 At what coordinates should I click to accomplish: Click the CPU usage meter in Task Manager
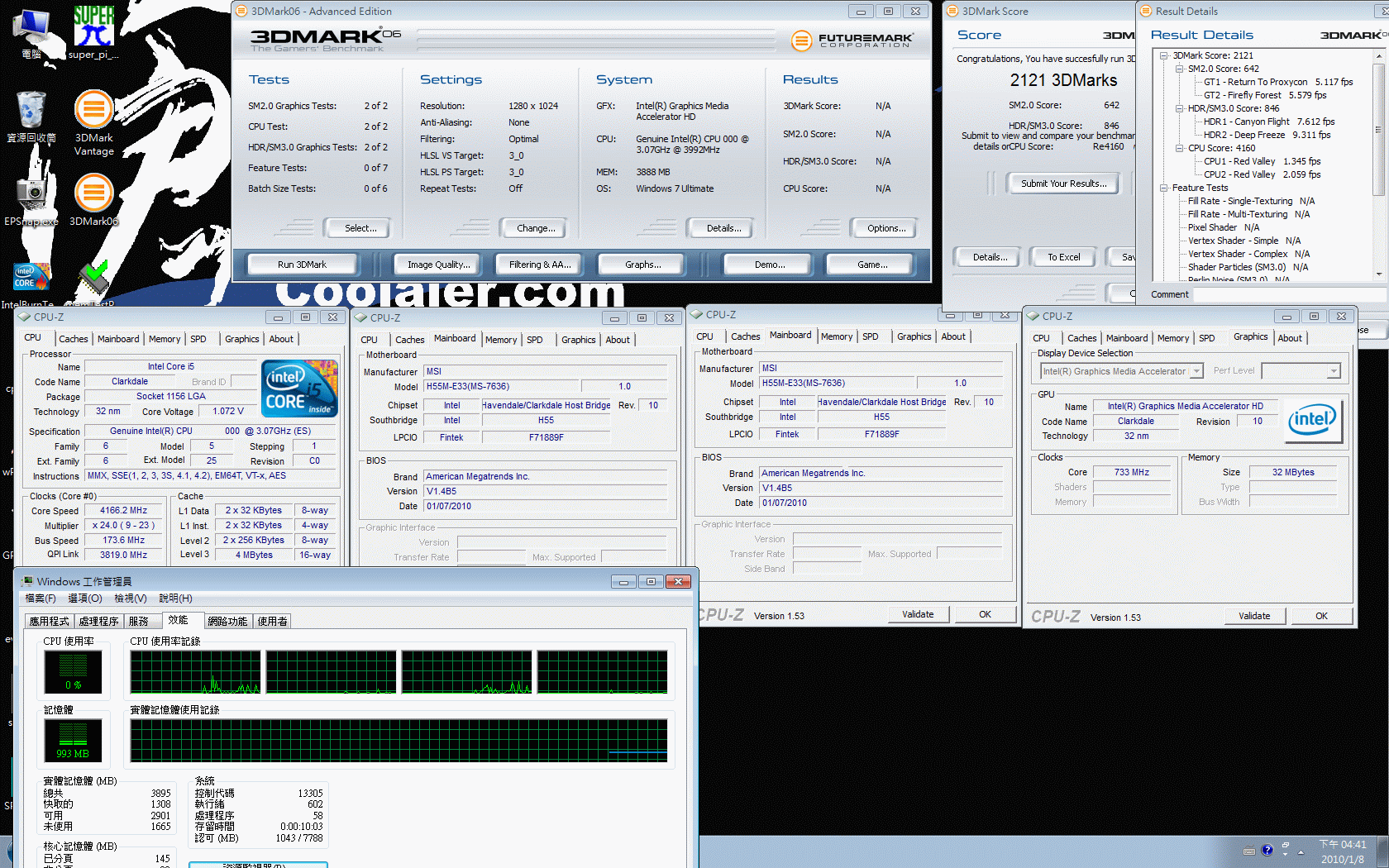click(73, 672)
